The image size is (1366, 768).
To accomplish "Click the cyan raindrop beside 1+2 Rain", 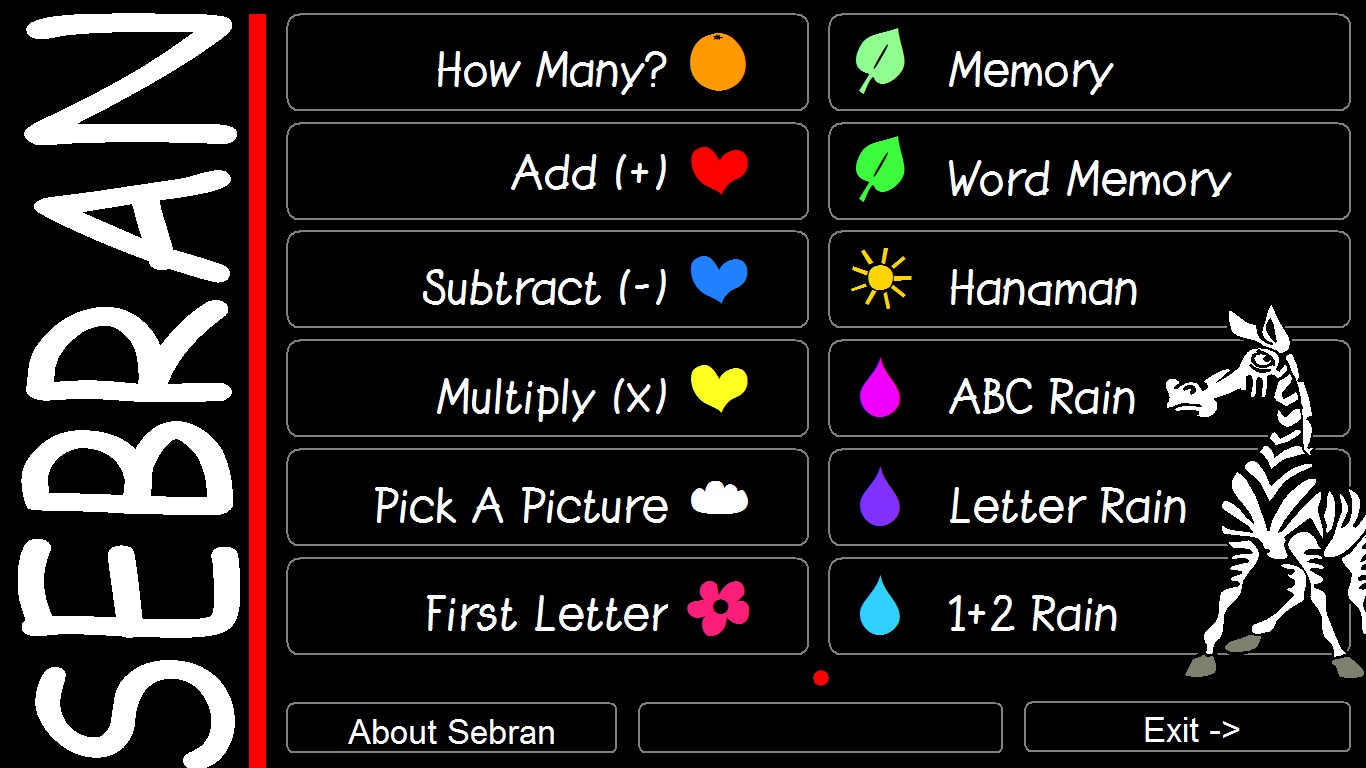I will click(x=880, y=606).
